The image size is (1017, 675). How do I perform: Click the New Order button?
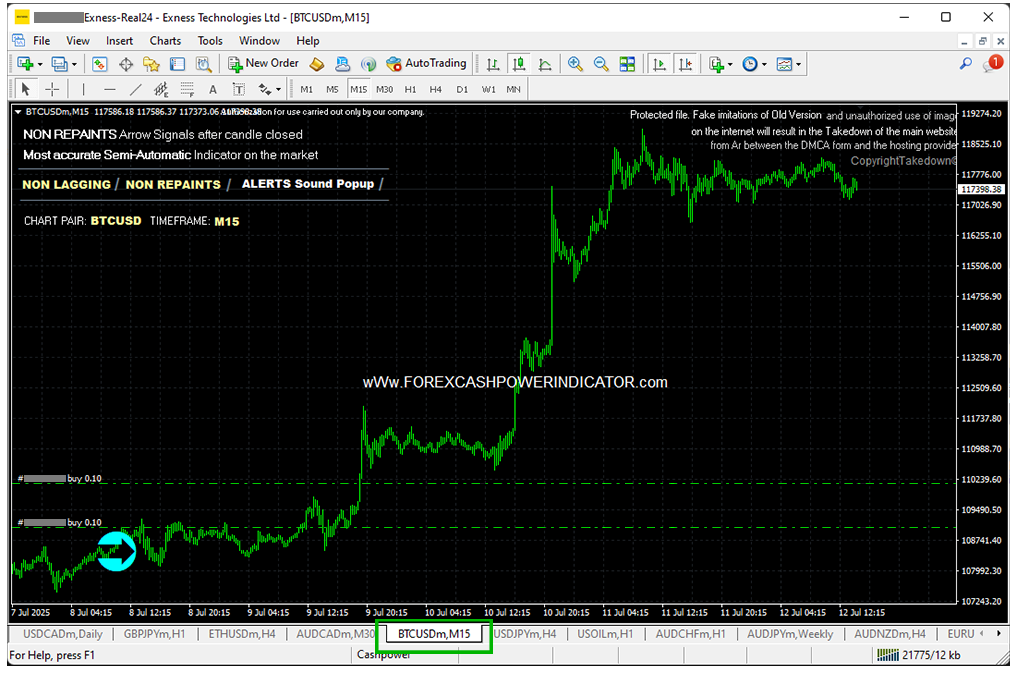click(x=263, y=64)
